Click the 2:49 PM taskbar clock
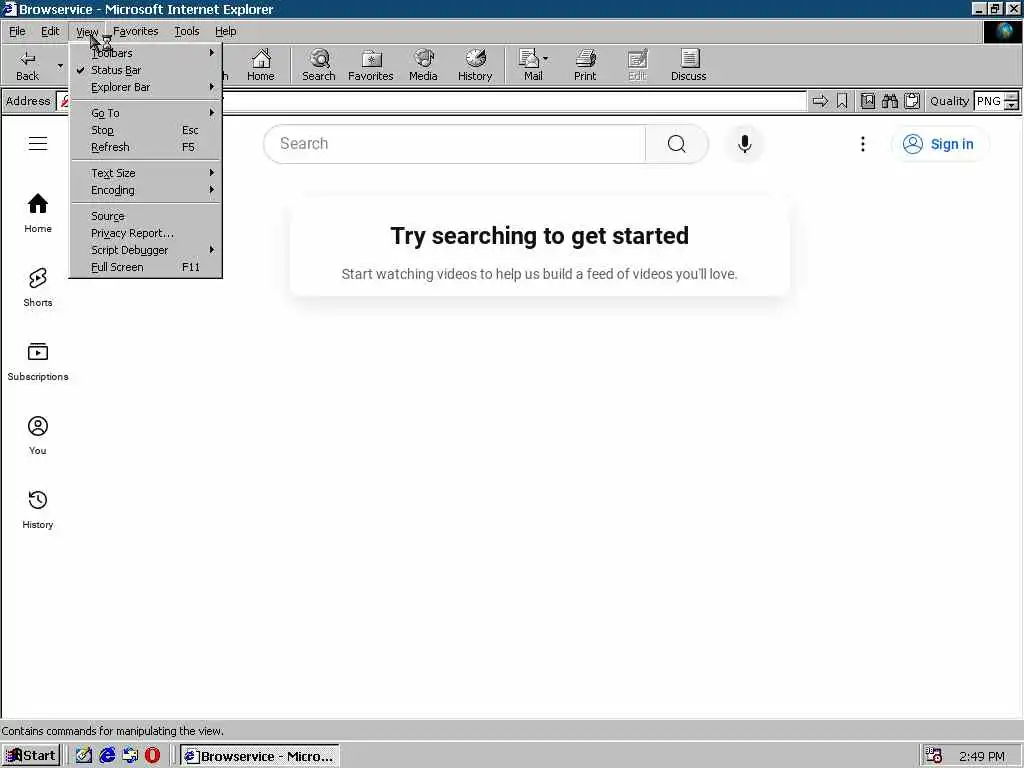Viewport: 1024px width, 768px height. click(982, 756)
